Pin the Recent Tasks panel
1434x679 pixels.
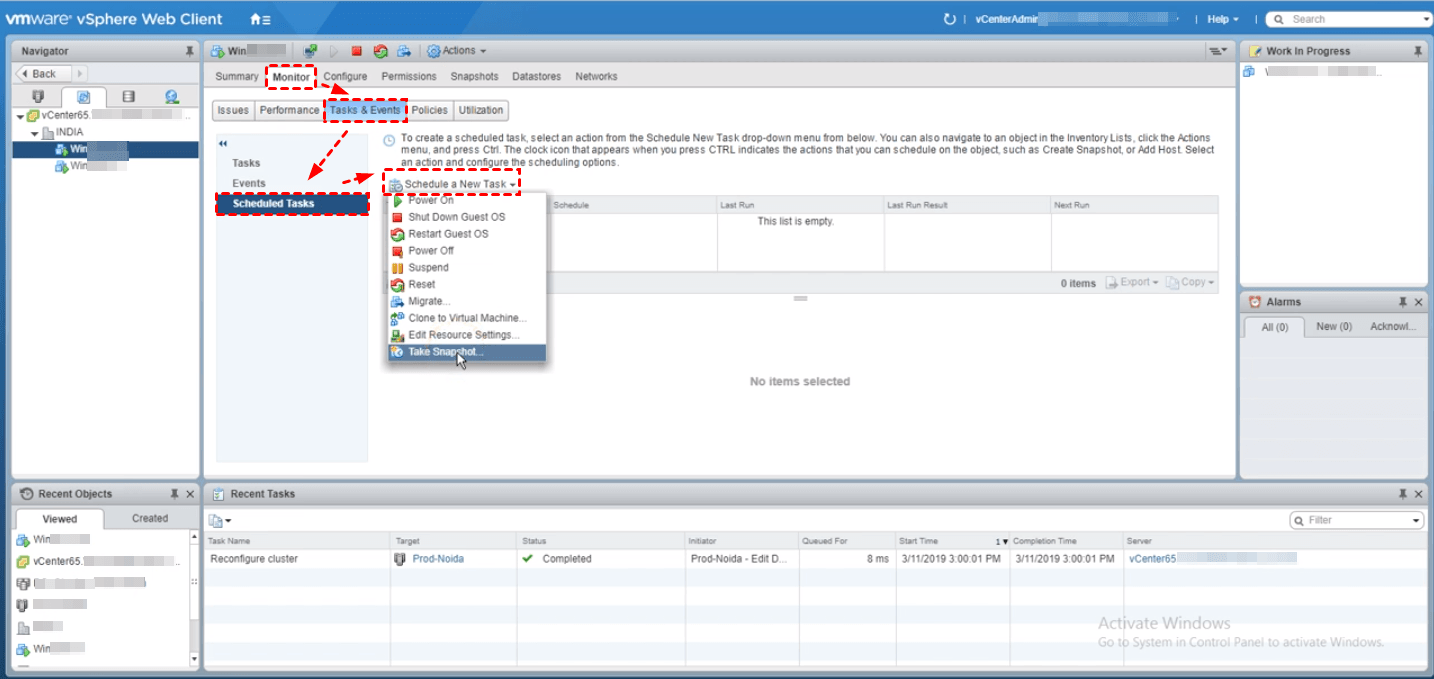pos(1402,494)
